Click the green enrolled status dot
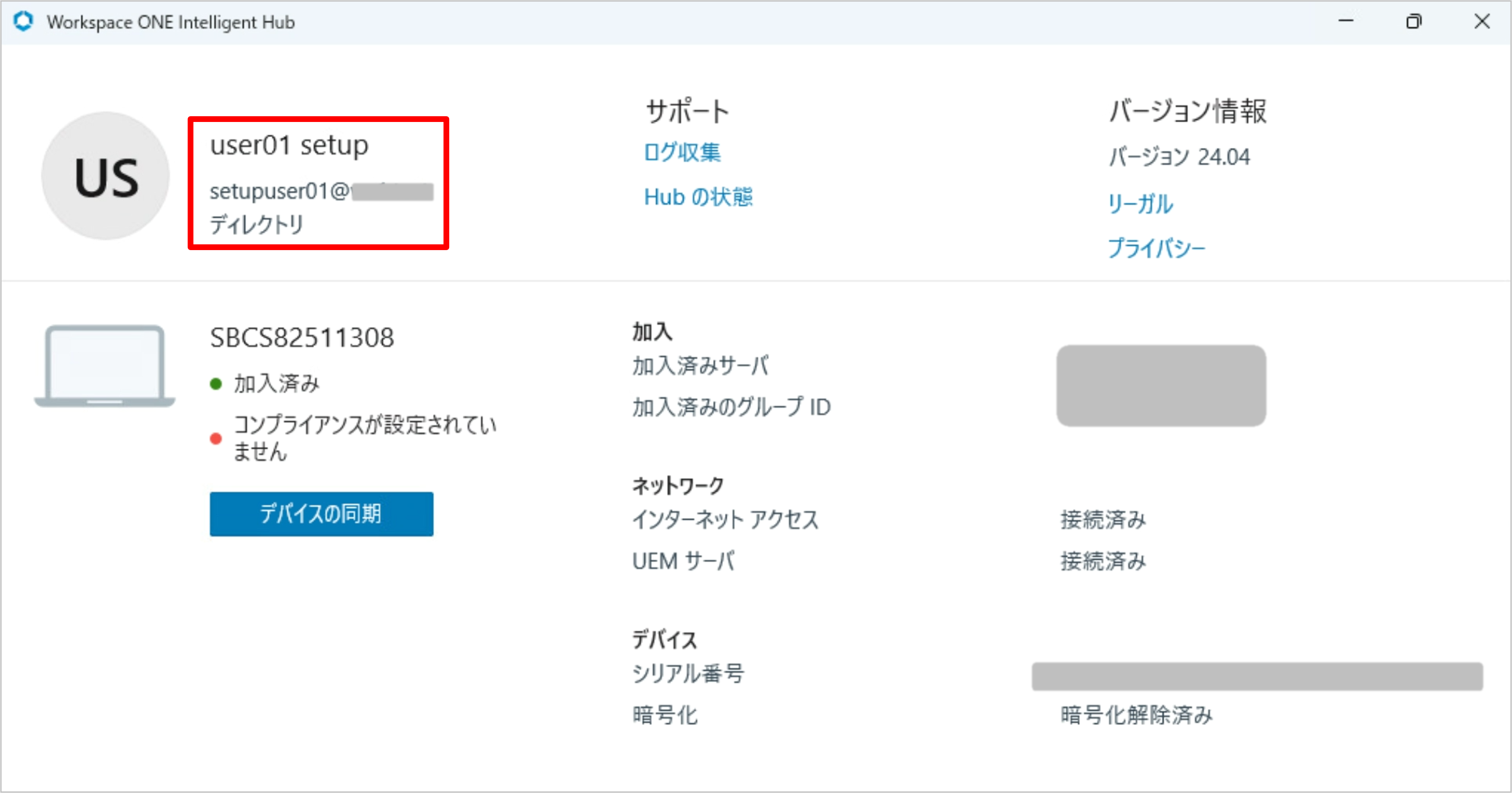The width and height of the screenshot is (1512, 793). (216, 384)
